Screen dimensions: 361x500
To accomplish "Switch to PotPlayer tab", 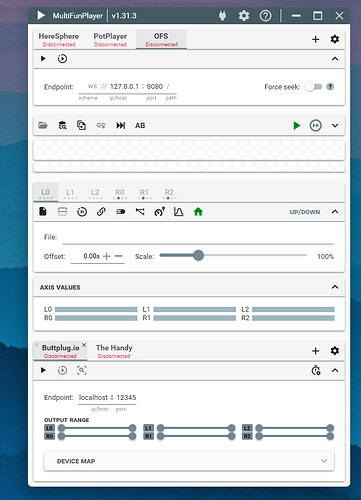I will click(110, 39).
